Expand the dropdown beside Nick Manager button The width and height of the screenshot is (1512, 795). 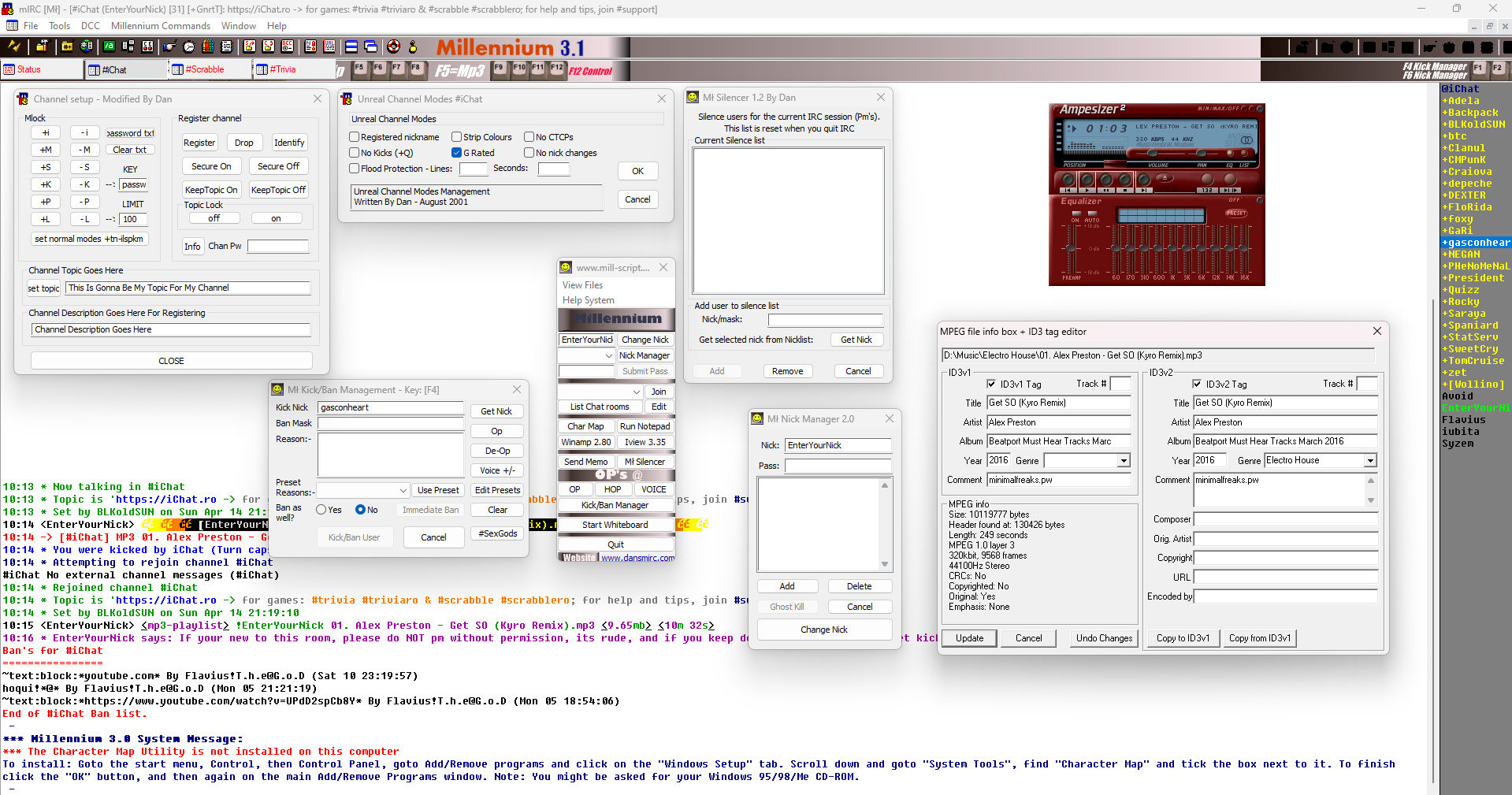609,356
